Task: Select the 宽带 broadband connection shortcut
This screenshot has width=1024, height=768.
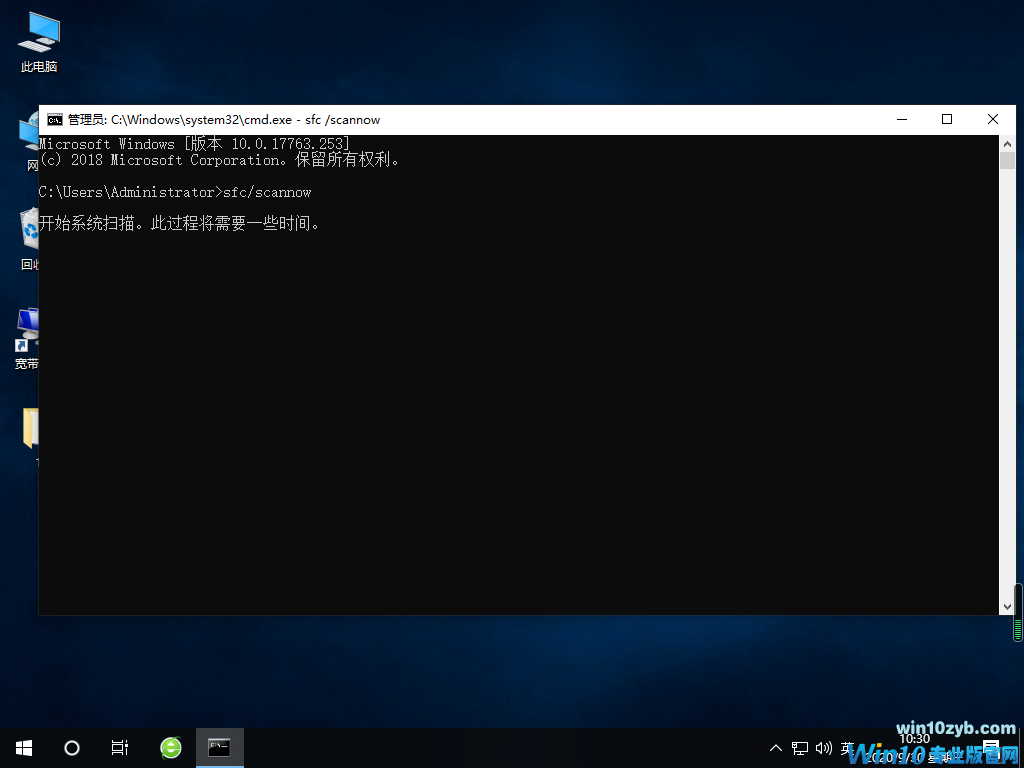Action: 27,335
